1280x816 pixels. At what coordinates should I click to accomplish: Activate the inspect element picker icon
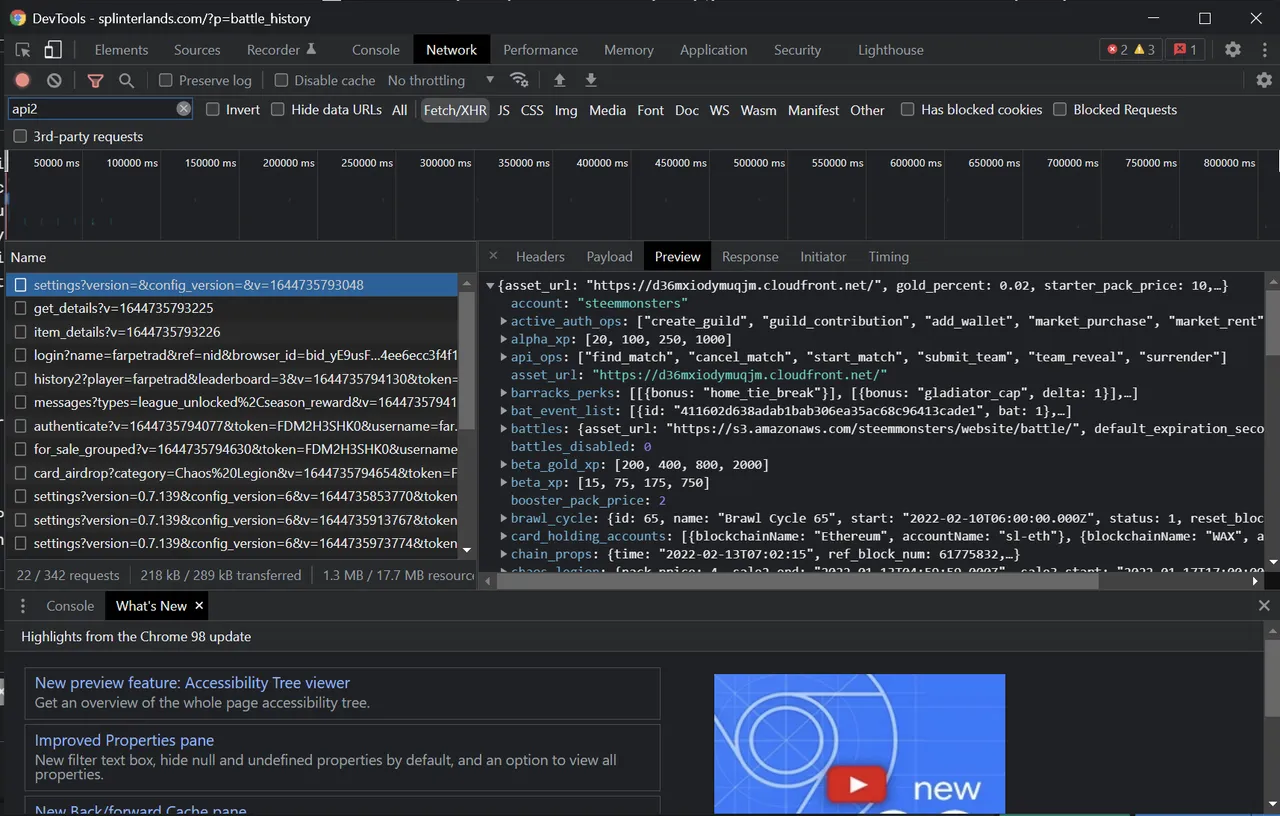[x=22, y=50]
